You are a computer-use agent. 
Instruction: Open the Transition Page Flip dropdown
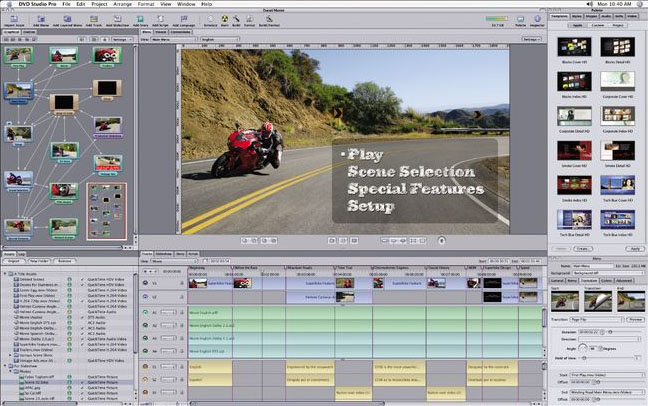[597, 320]
